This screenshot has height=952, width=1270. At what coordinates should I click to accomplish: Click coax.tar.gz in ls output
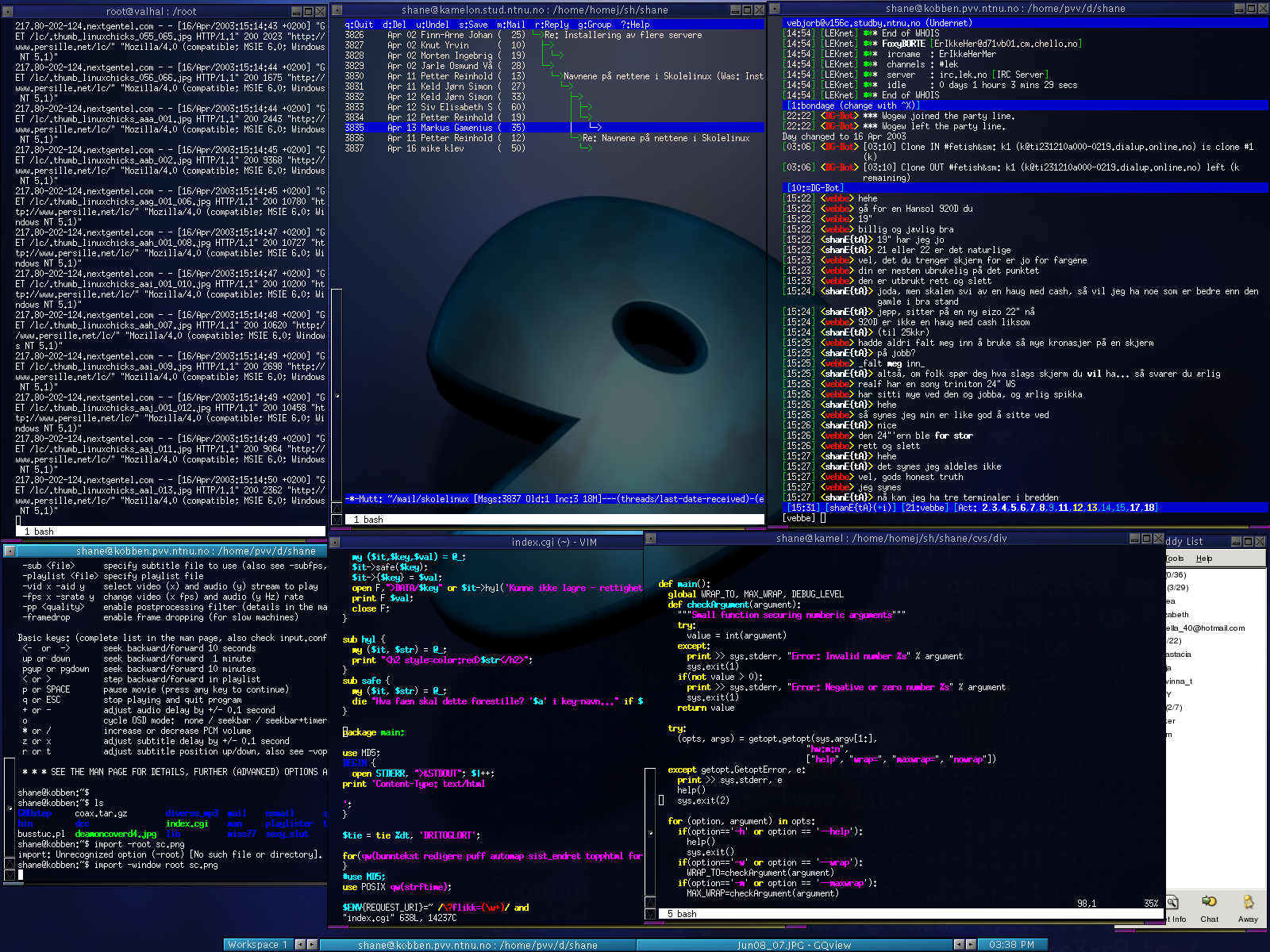point(101,813)
